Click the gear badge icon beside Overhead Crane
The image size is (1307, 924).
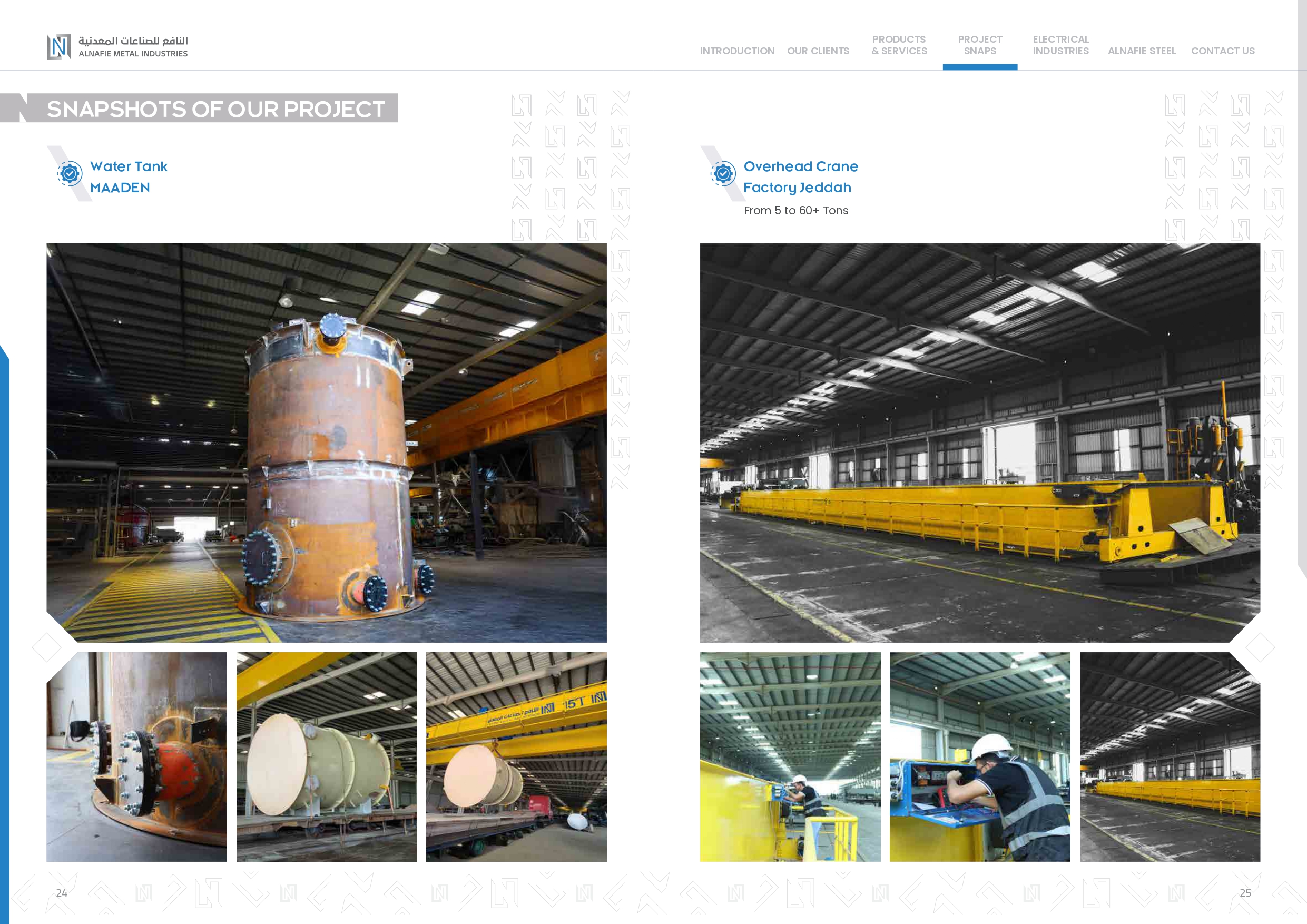[723, 174]
